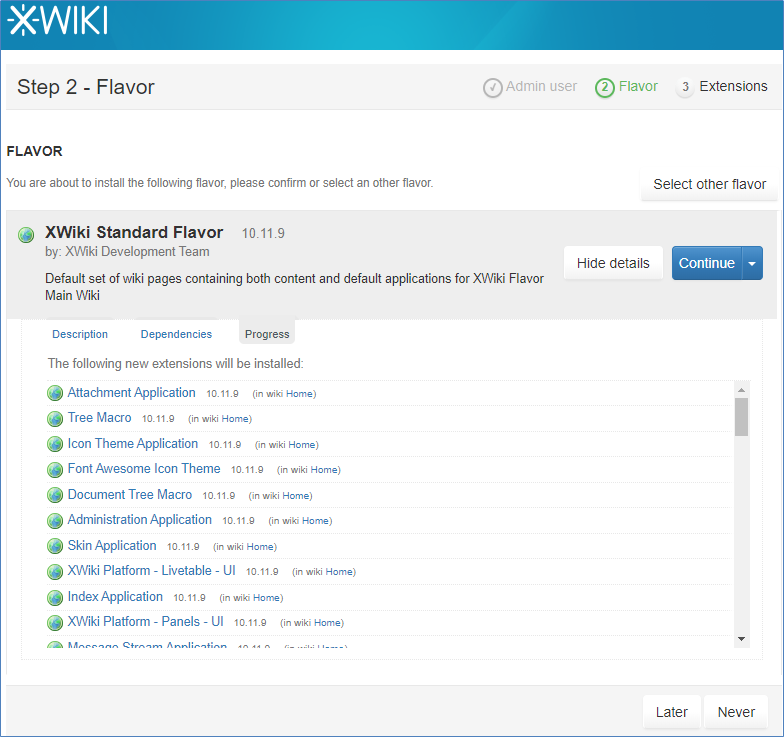
Task: Click the extension list scrollbar thumb
Action: [x=742, y=417]
